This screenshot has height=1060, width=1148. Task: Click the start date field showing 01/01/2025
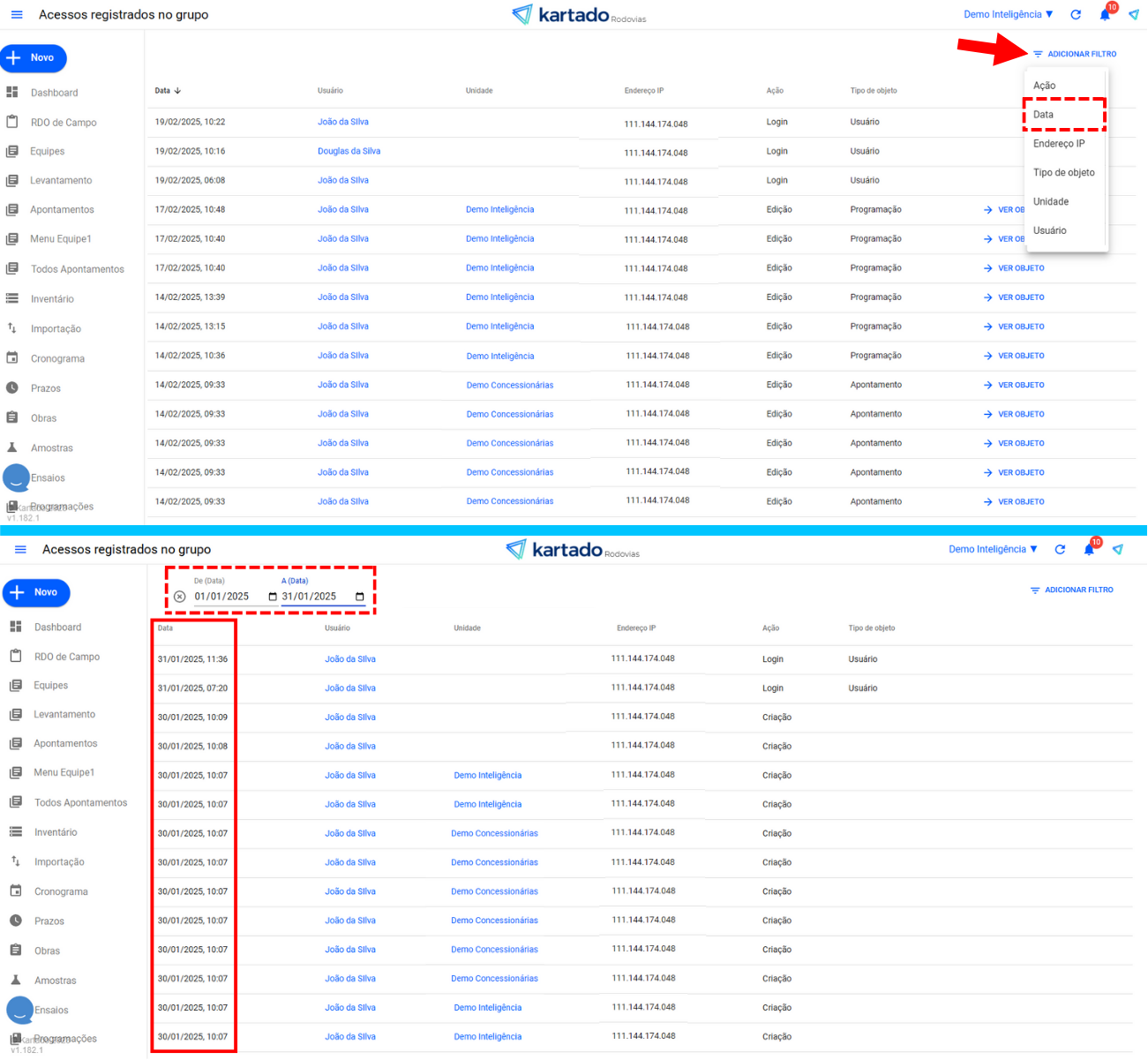[x=222, y=597]
